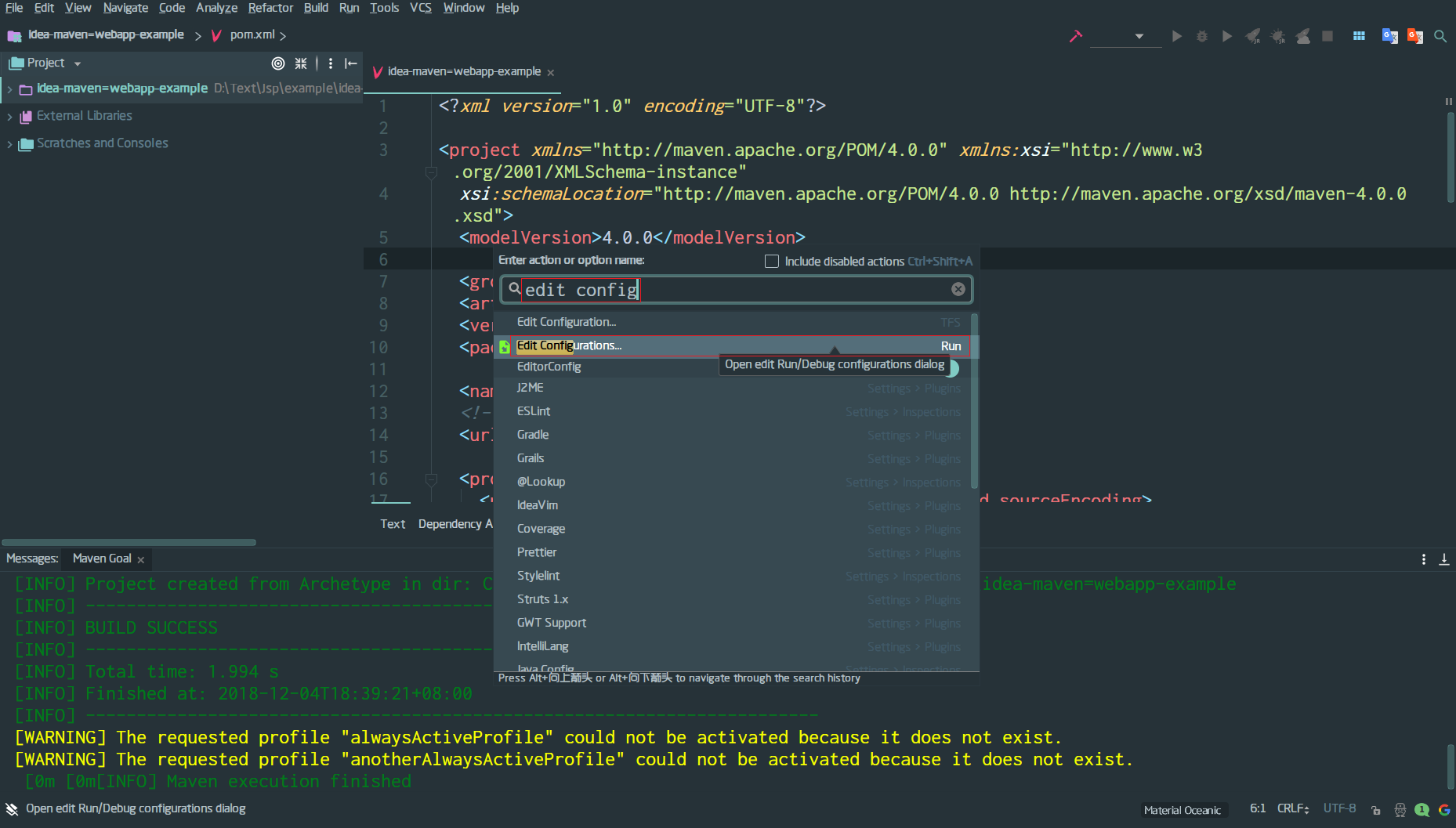Select the Gradle plugin result
Screen dimensions: 1456x828
(x=733, y=435)
